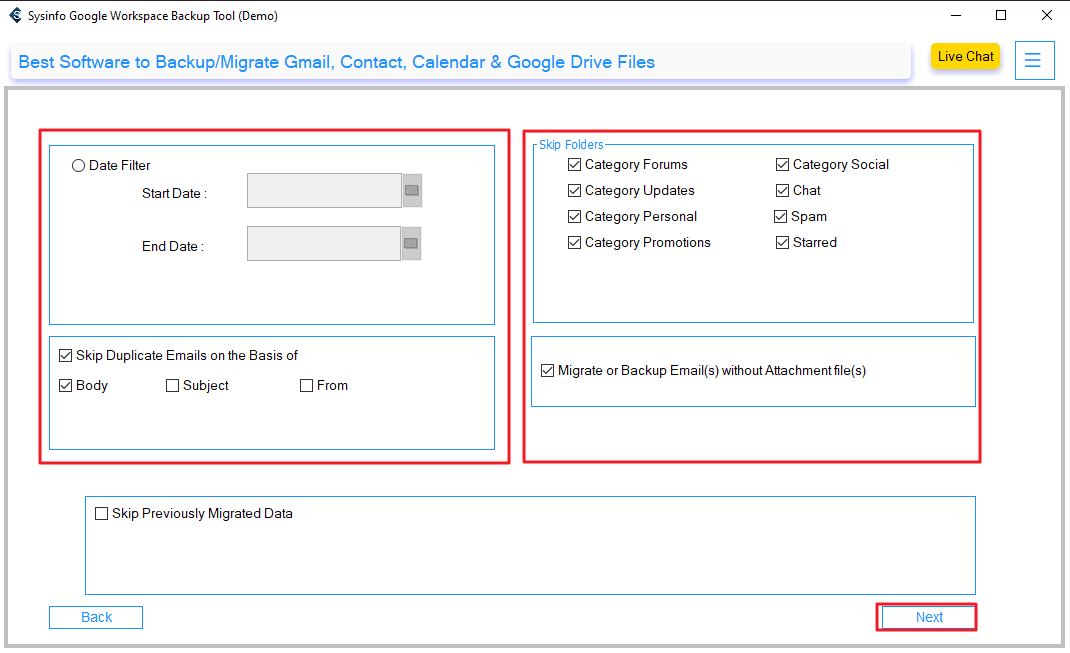
Task: Enable Skip Previously Migrated Data
Action: click(x=101, y=514)
